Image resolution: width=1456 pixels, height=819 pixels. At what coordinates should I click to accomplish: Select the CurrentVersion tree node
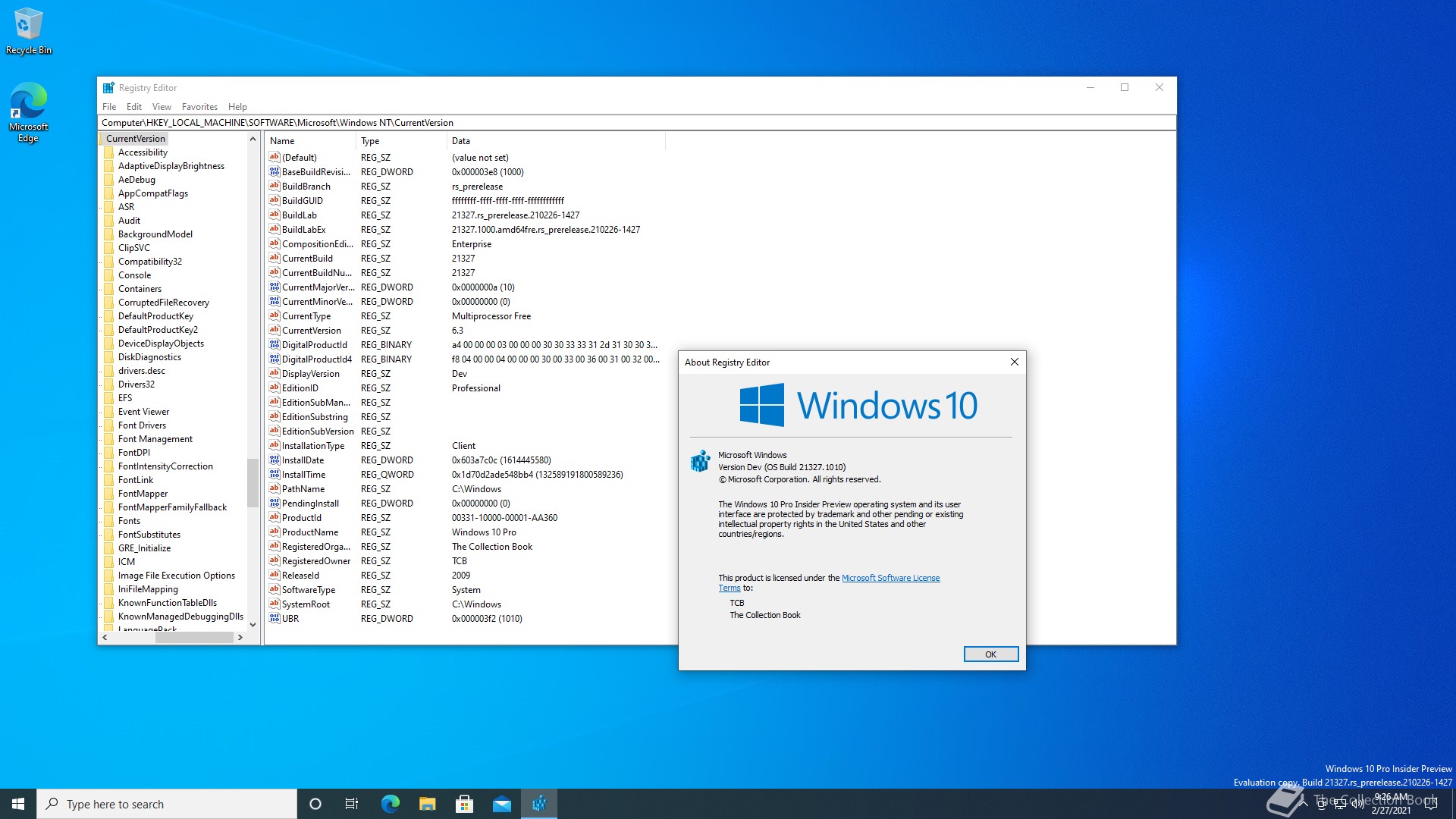pos(135,139)
